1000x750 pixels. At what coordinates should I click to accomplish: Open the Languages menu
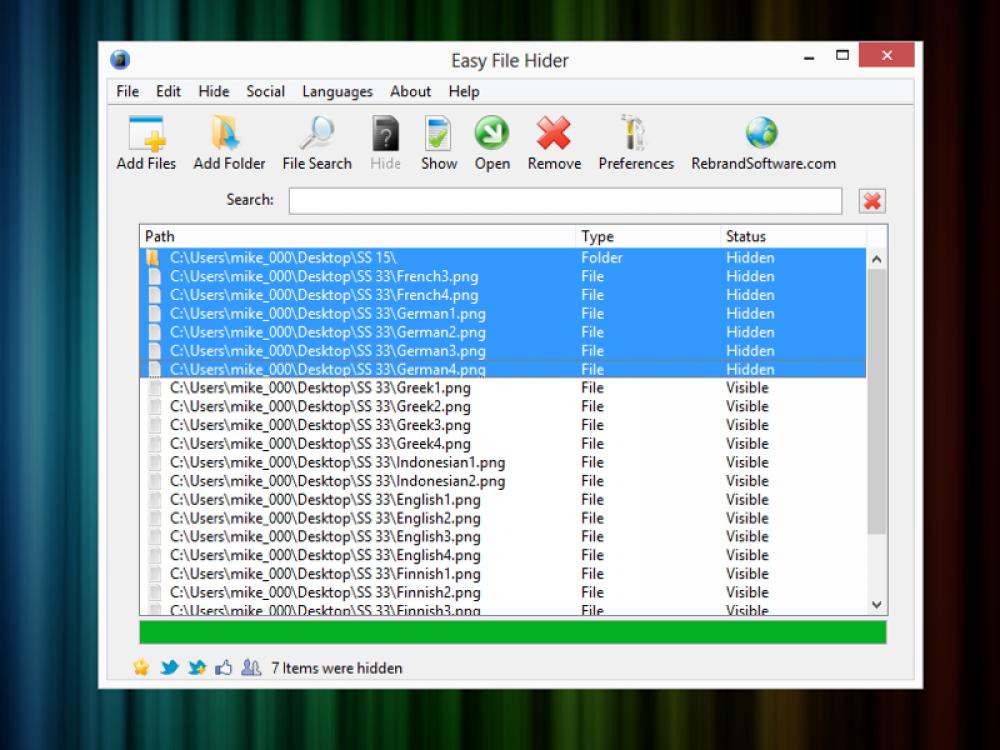(x=337, y=91)
